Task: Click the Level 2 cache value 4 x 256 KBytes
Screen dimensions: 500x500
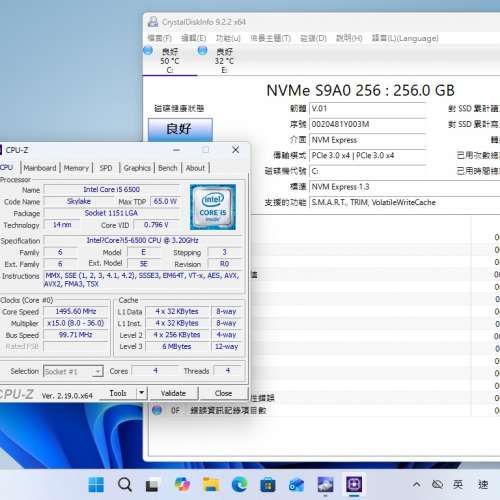Action: [x=177, y=335]
